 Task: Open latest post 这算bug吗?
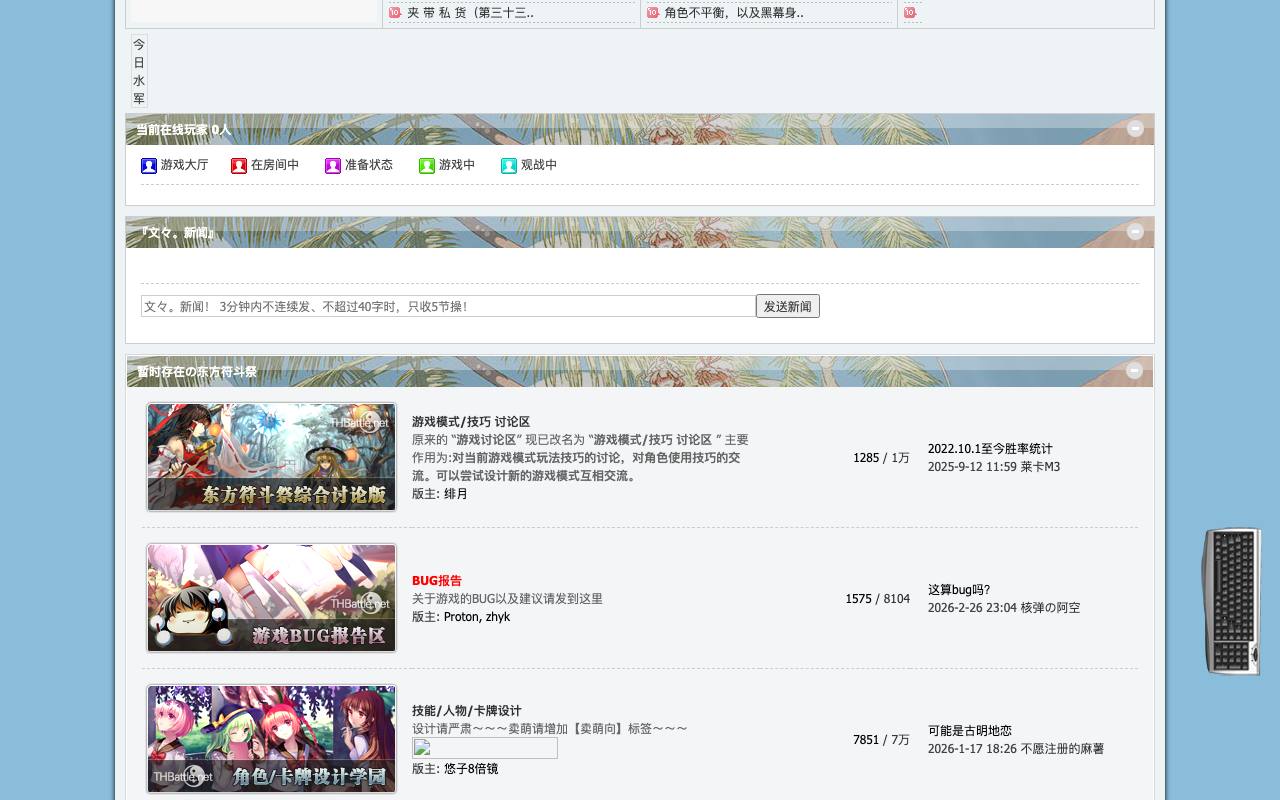[x=959, y=590]
